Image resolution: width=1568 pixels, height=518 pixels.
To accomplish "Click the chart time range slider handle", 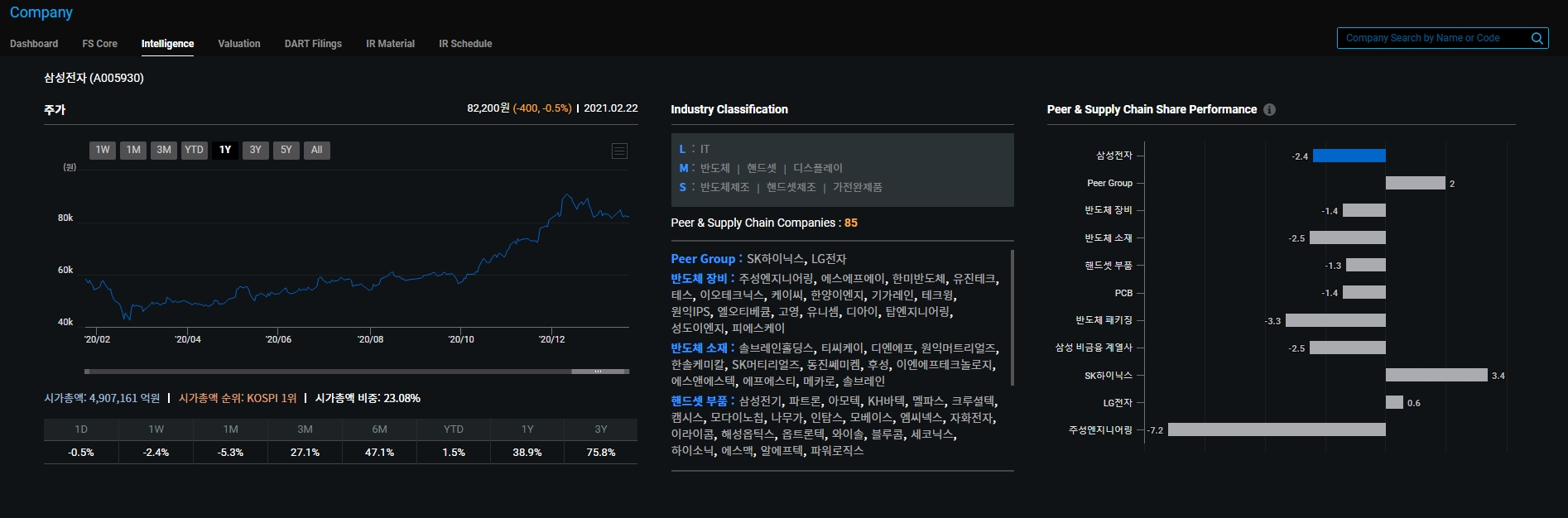I will point(599,372).
